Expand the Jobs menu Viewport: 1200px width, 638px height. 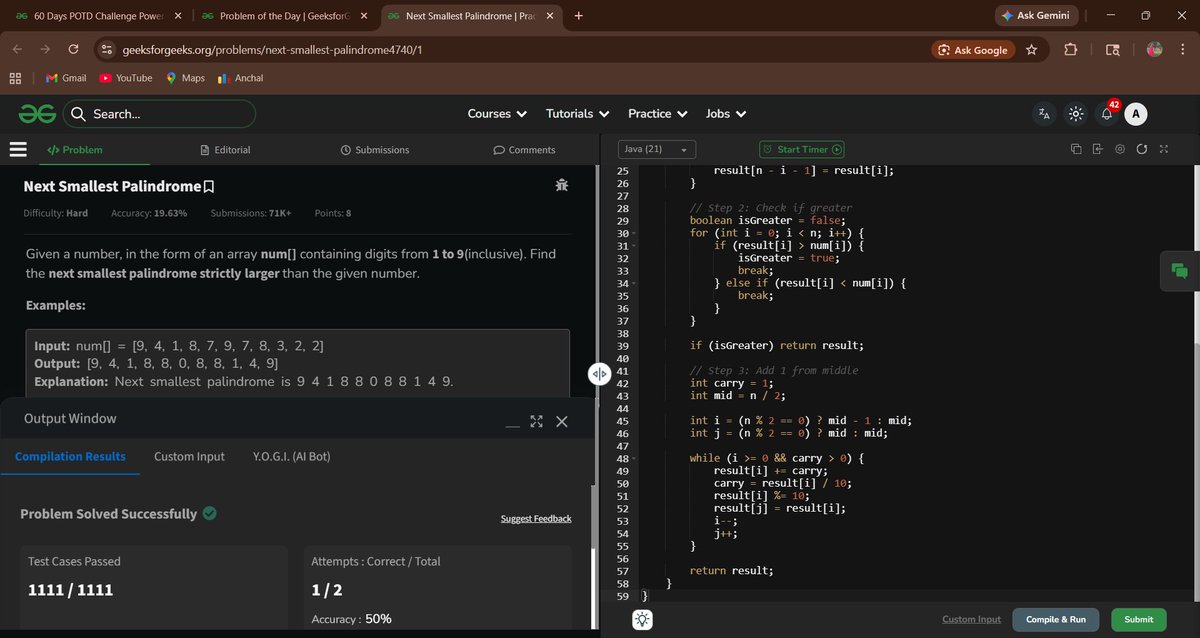726,114
